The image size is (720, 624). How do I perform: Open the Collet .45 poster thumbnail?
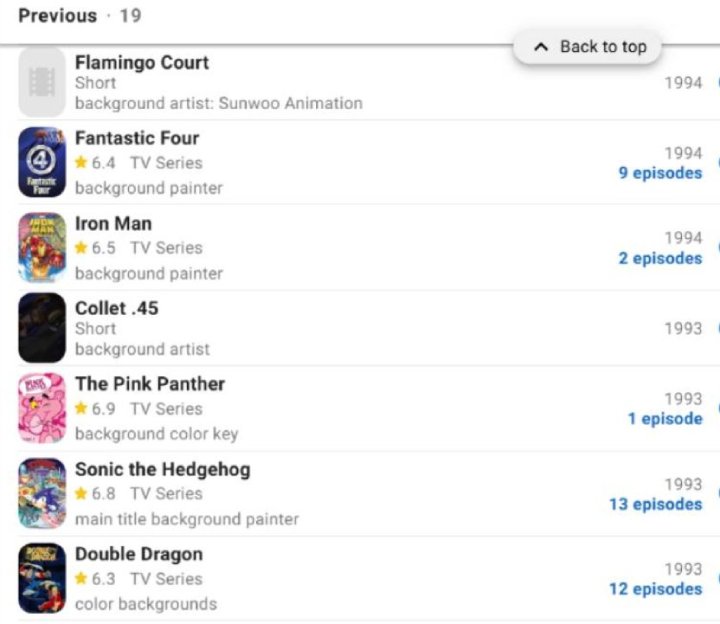coord(42,328)
